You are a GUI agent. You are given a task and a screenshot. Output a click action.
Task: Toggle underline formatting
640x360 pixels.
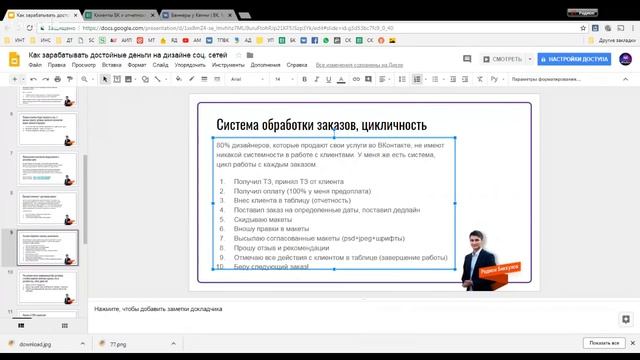click(329, 79)
